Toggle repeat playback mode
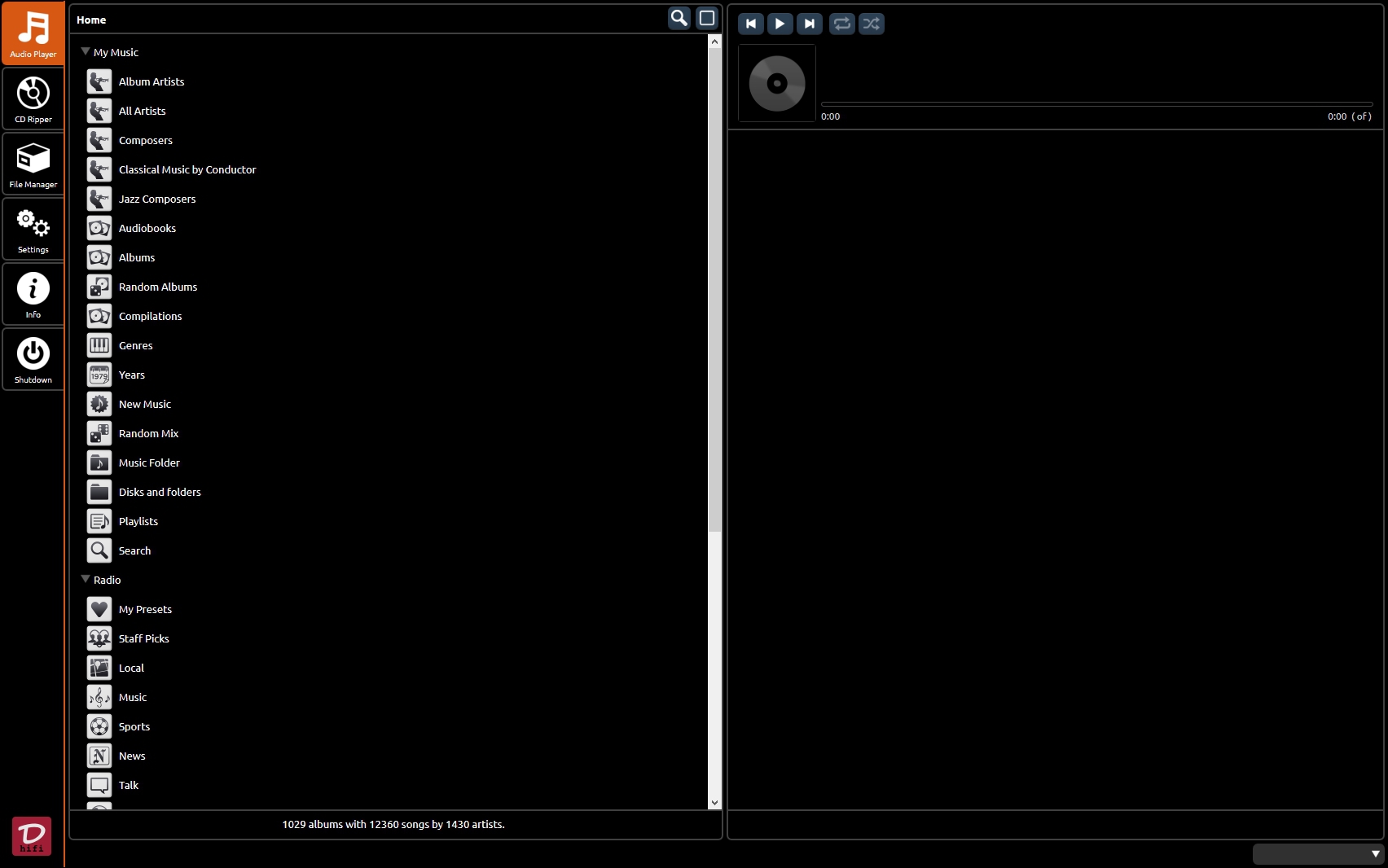The height and width of the screenshot is (868, 1388). click(x=841, y=24)
